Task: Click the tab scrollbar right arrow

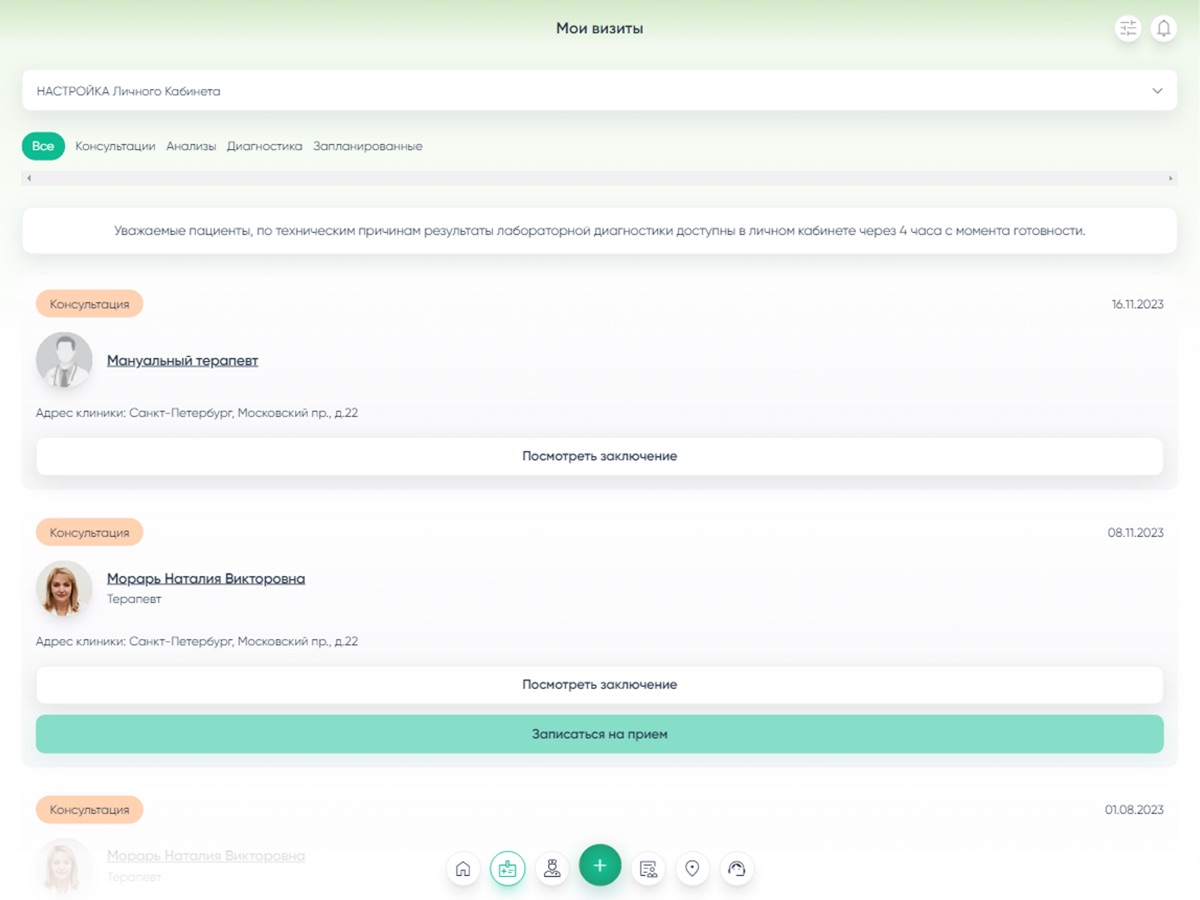Action: pos(1170,178)
